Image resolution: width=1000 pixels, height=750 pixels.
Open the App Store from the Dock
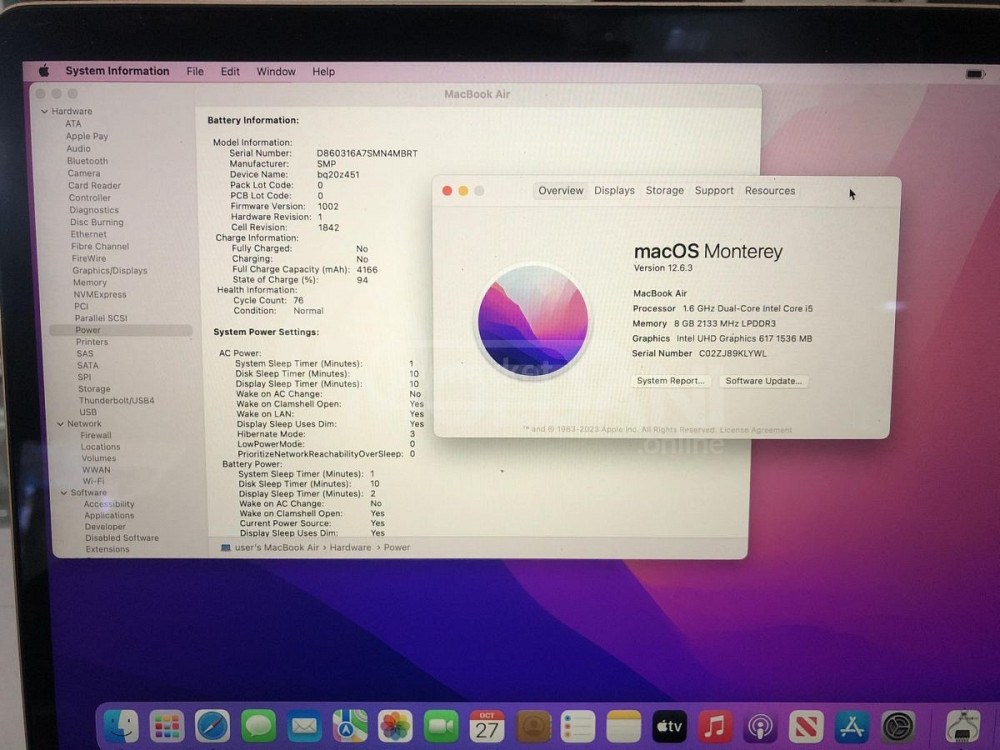[851, 725]
